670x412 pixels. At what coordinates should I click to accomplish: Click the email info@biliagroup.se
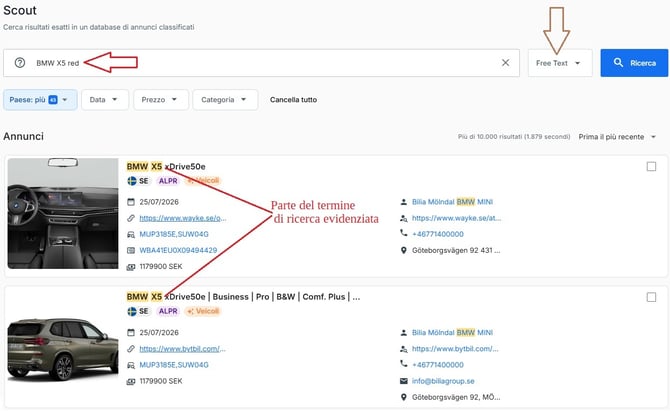coord(443,381)
